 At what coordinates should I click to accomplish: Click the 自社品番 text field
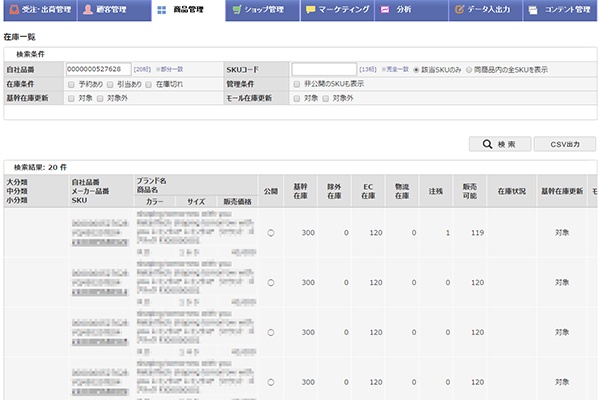click(98, 69)
